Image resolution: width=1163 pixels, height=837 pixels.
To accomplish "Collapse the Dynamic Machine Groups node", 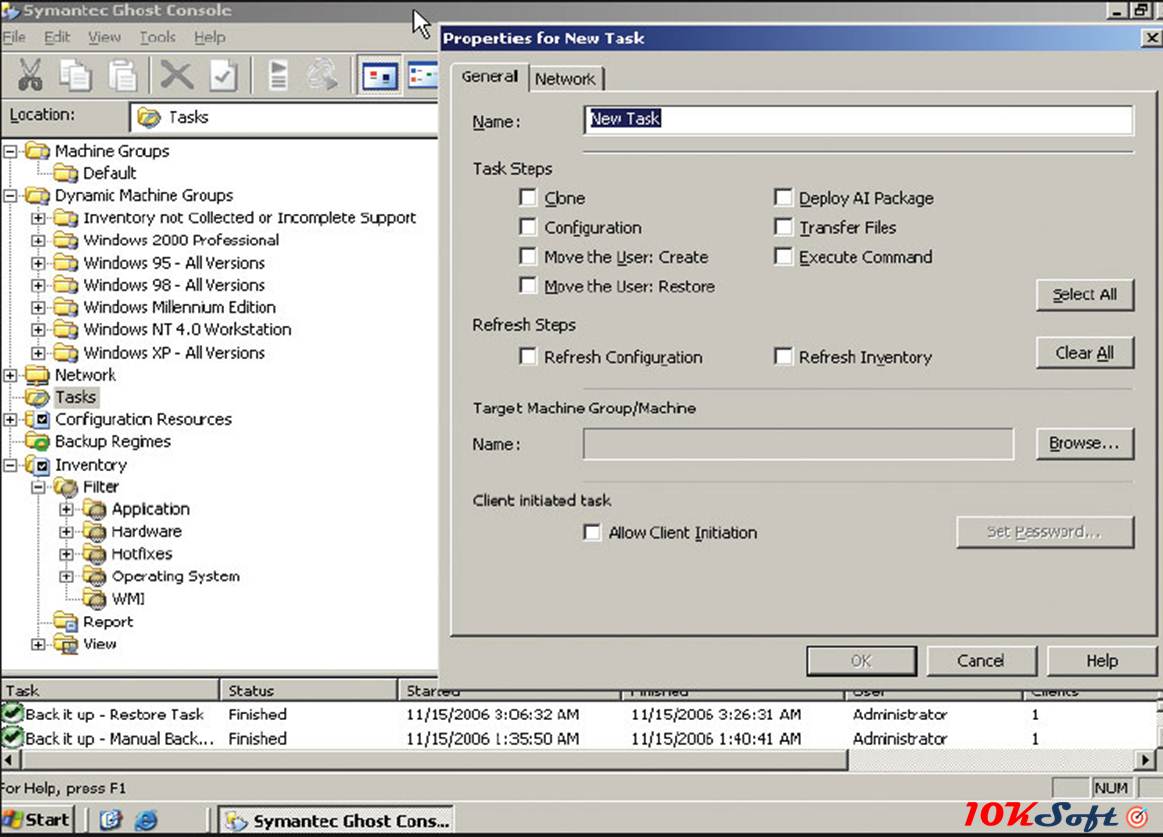I will click(10, 196).
